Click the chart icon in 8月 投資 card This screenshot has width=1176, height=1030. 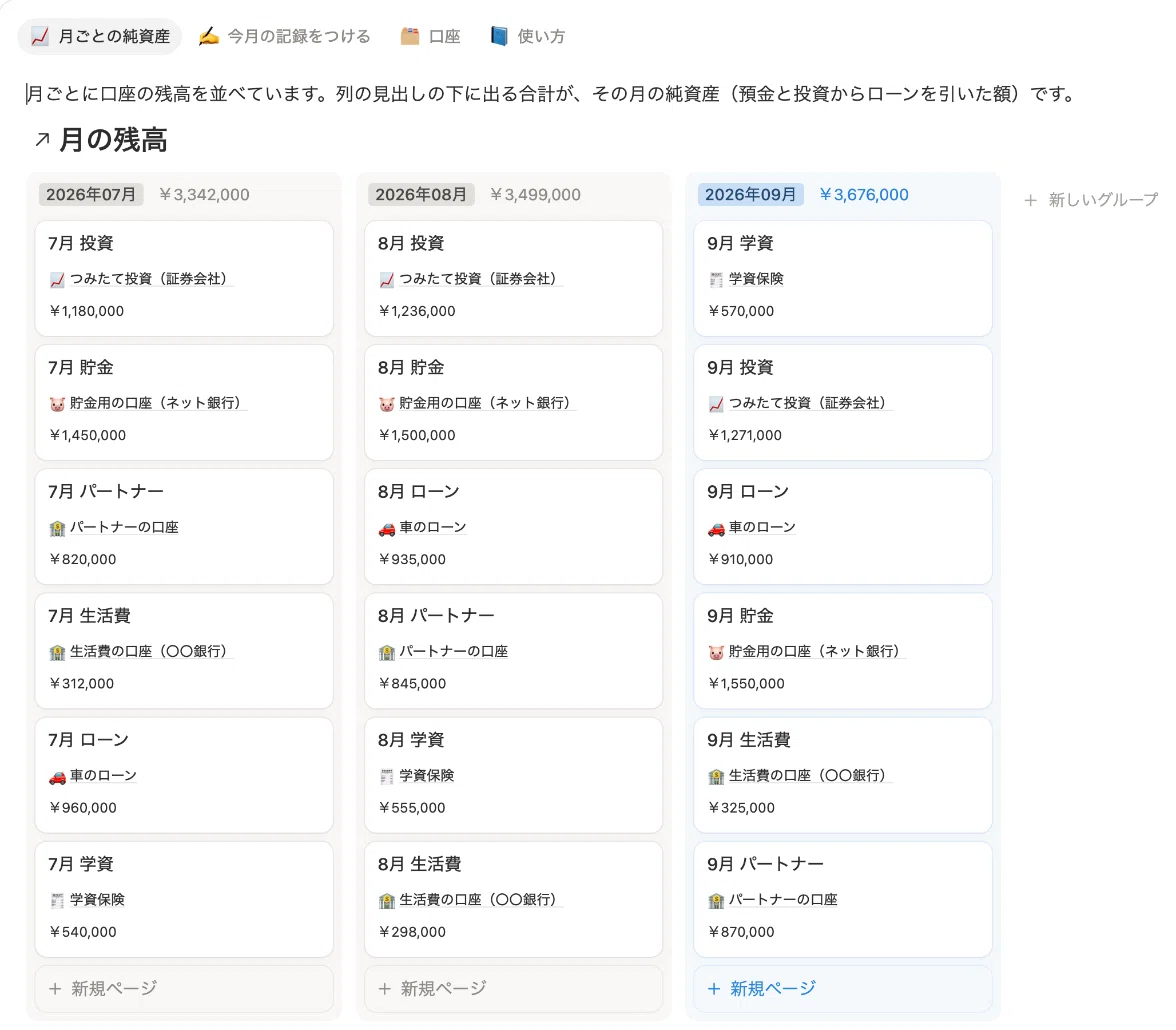coord(386,280)
